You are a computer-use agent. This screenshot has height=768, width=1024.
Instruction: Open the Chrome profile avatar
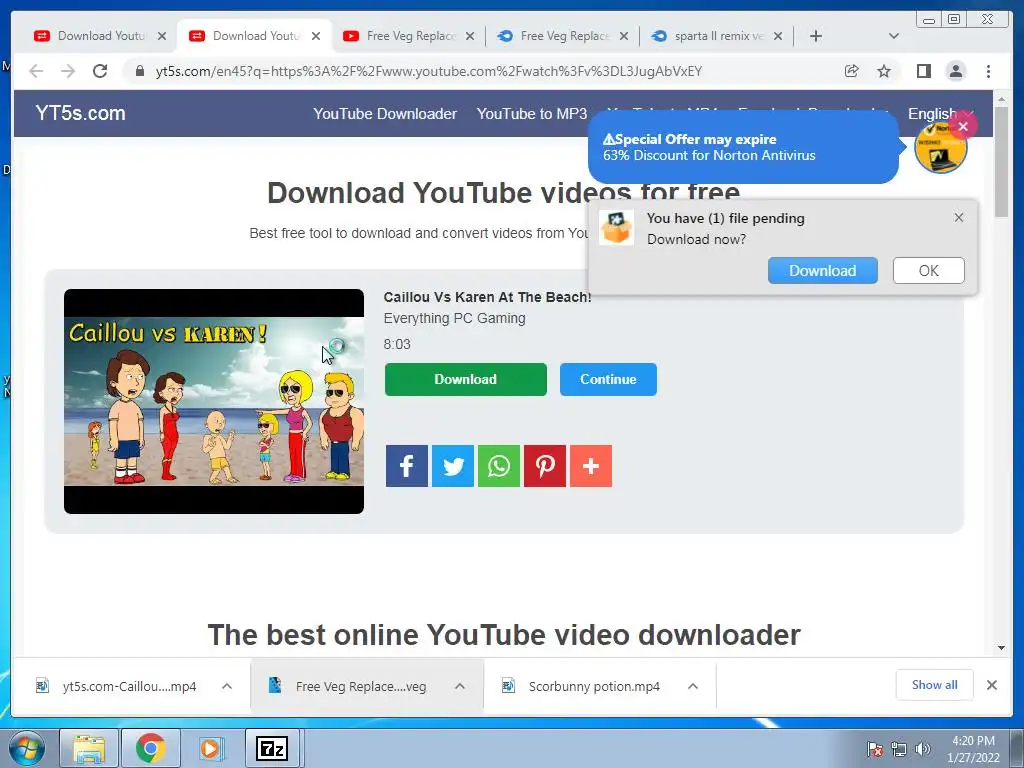(x=955, y=71)
